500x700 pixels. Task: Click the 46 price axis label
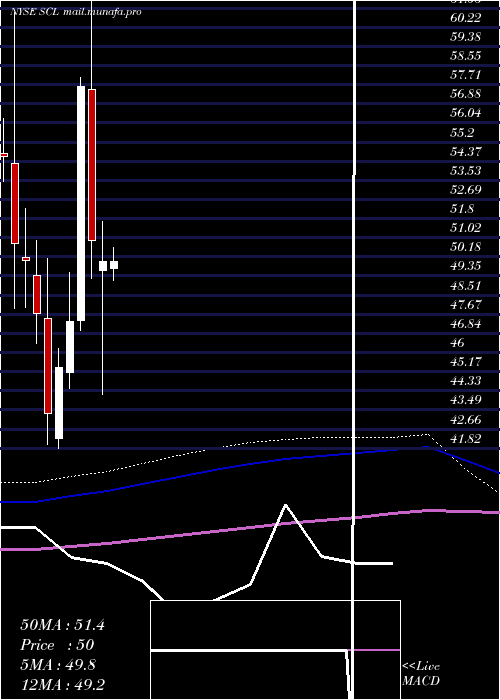coord(458,343)
